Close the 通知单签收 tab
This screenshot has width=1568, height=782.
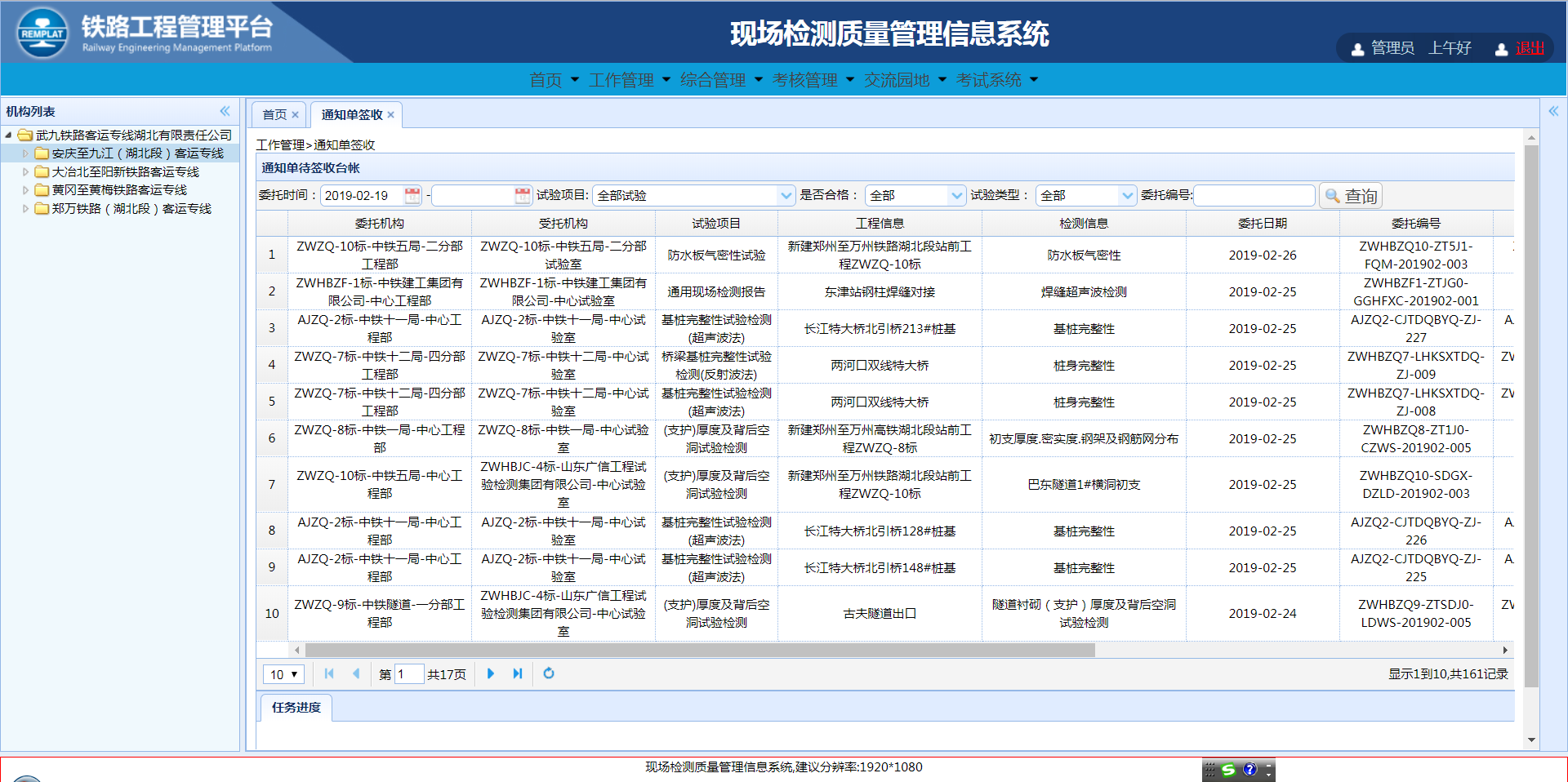point(391,115)
